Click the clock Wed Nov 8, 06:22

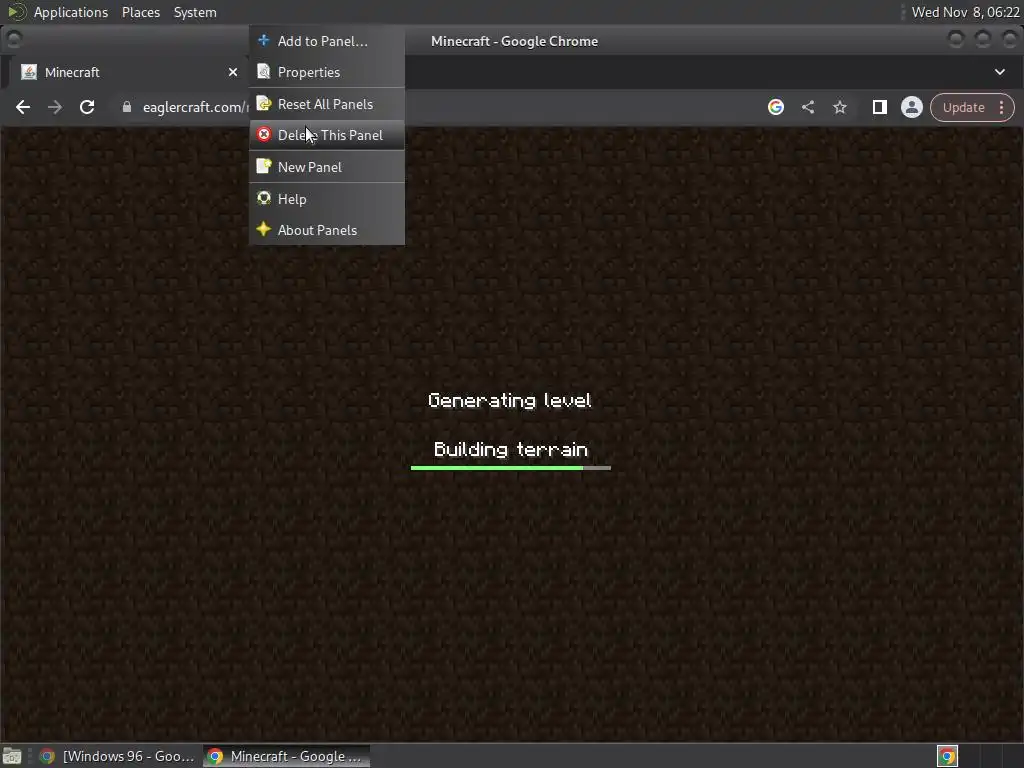pos(965,12)
